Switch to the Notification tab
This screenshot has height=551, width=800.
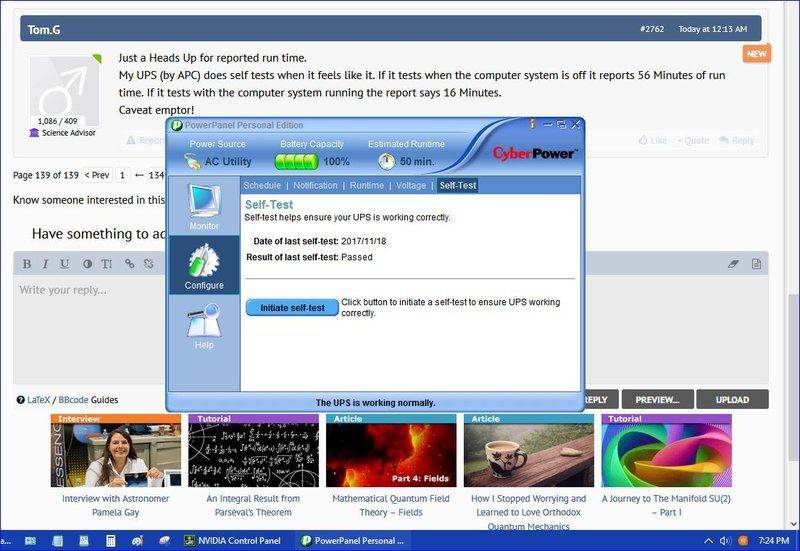point(315,186)
